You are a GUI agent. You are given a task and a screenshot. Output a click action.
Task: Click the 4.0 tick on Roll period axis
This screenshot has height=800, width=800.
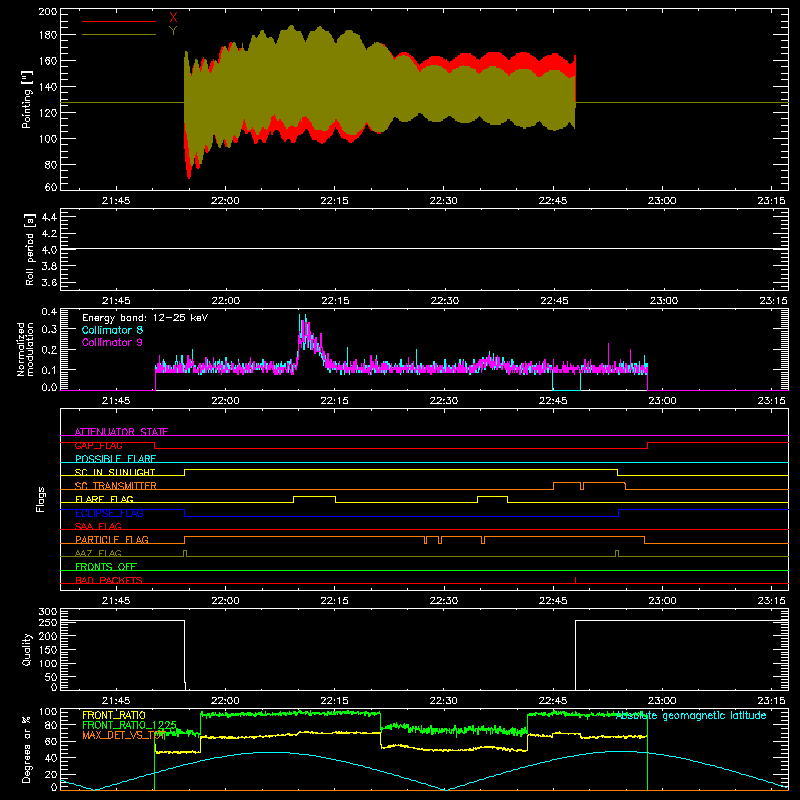(49, 249)
